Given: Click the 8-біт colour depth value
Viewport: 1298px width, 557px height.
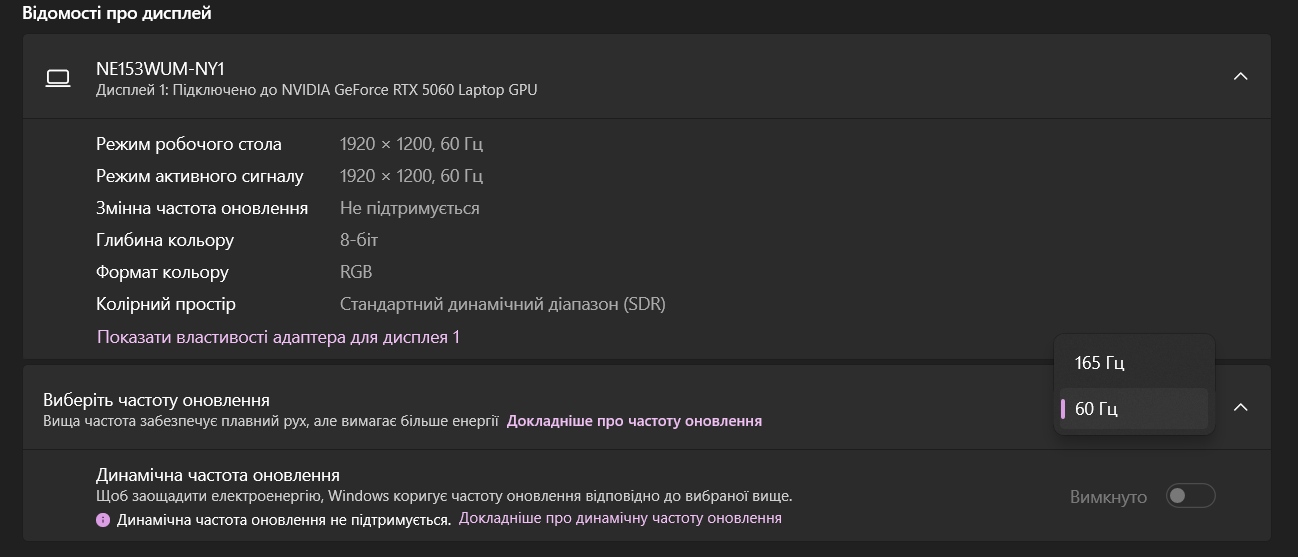Looking at the screenshot, I should [x=359, y=240].
